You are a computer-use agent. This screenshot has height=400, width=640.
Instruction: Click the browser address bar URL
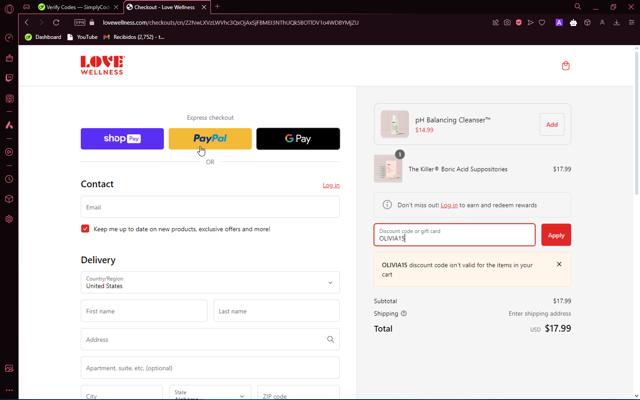coord(231,23)
